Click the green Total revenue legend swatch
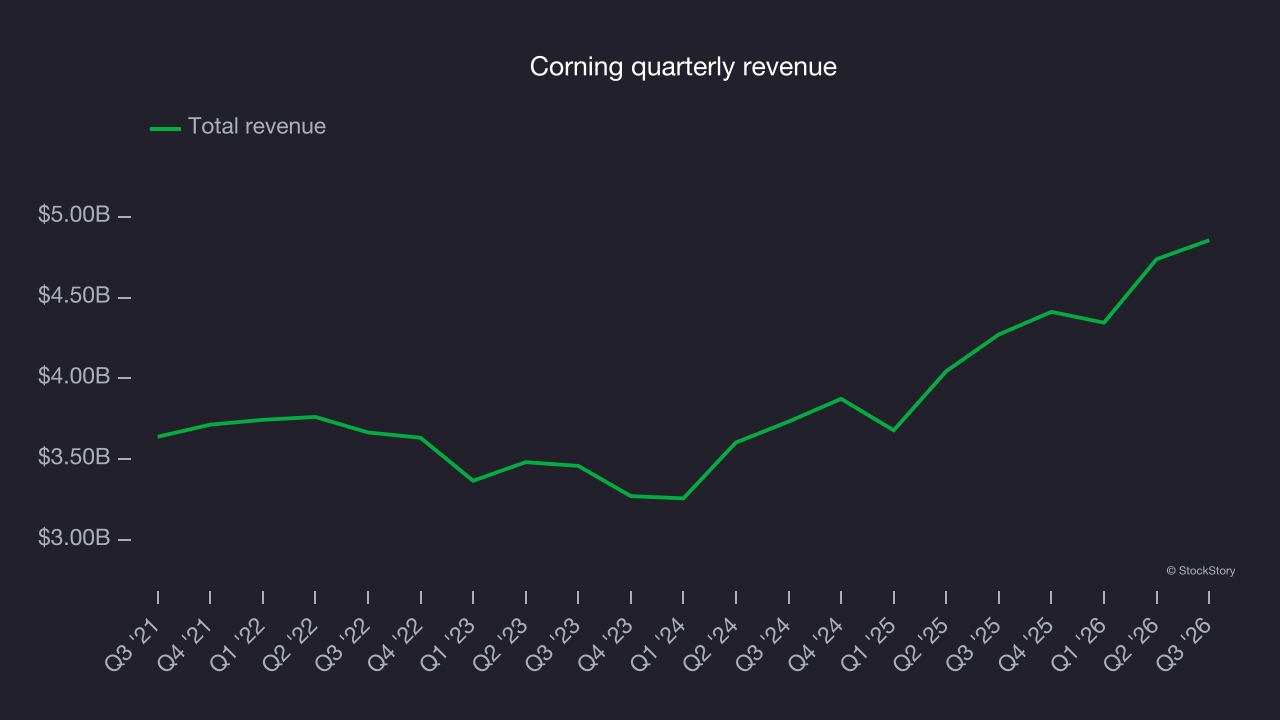 165,128
